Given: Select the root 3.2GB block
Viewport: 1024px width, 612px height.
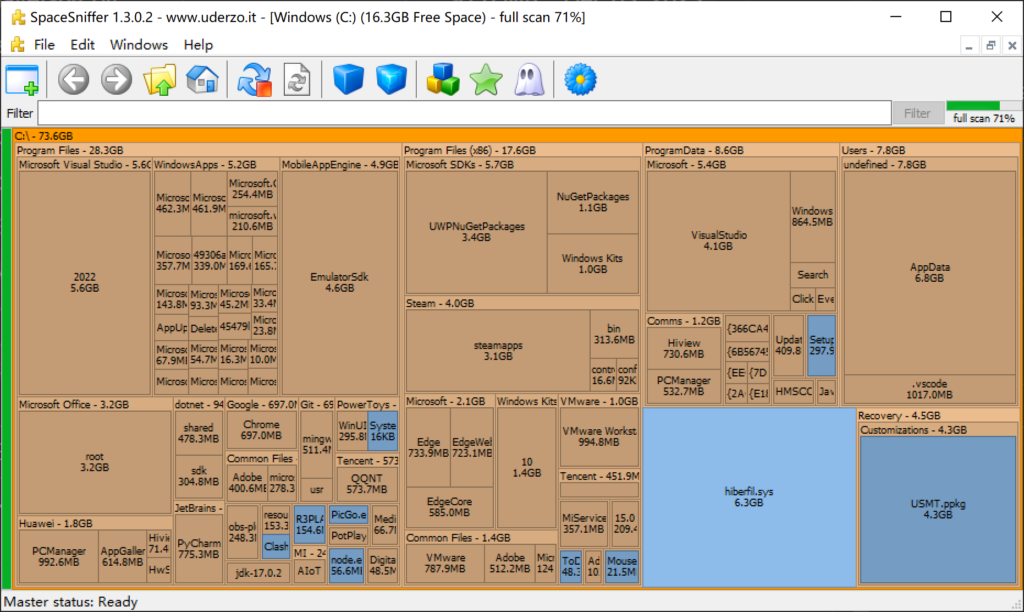Looking at the screenshot, I should [x=95, y=462].
